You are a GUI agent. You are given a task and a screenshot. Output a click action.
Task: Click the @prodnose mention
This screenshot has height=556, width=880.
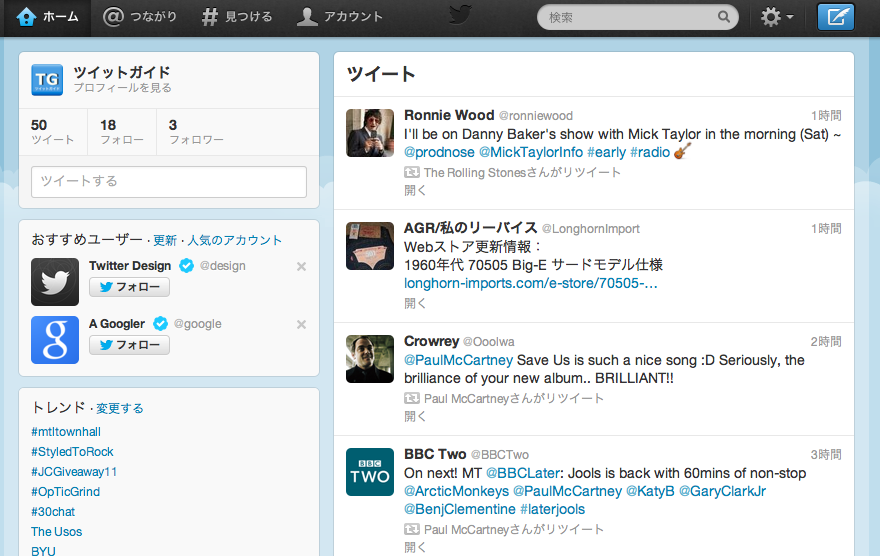[x=439, y=152]
